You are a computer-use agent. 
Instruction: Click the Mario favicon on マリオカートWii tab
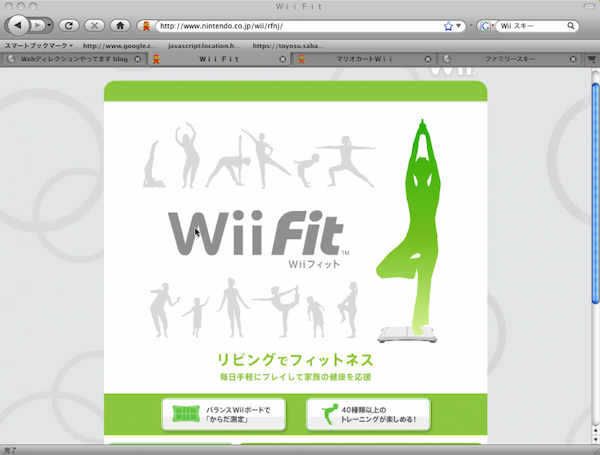(302, 59)
